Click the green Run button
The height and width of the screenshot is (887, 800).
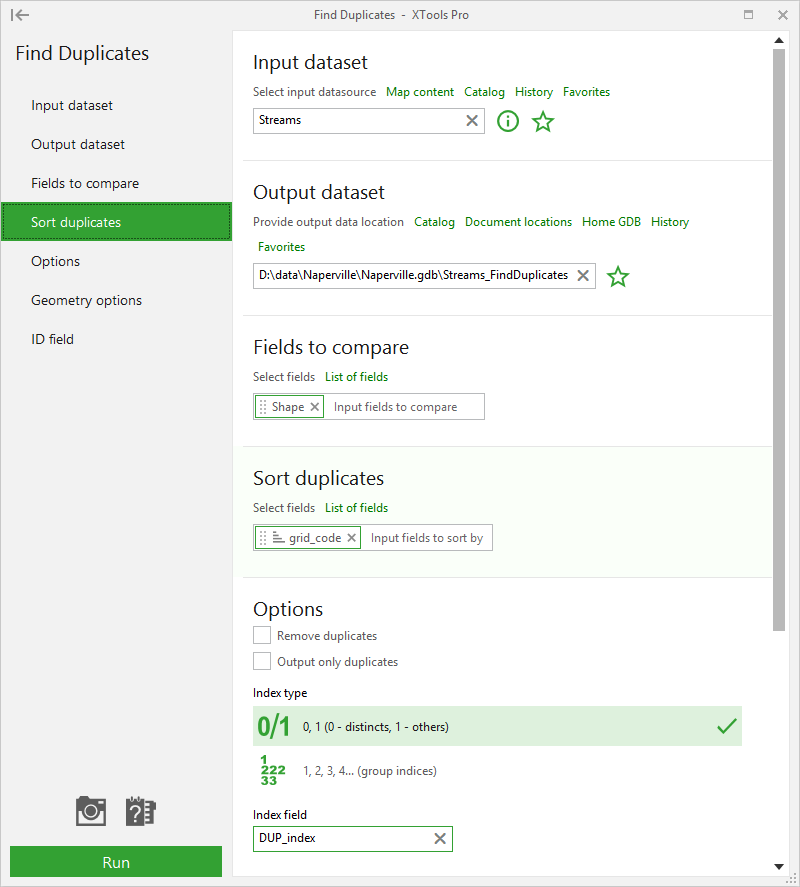tap(116, 862)
